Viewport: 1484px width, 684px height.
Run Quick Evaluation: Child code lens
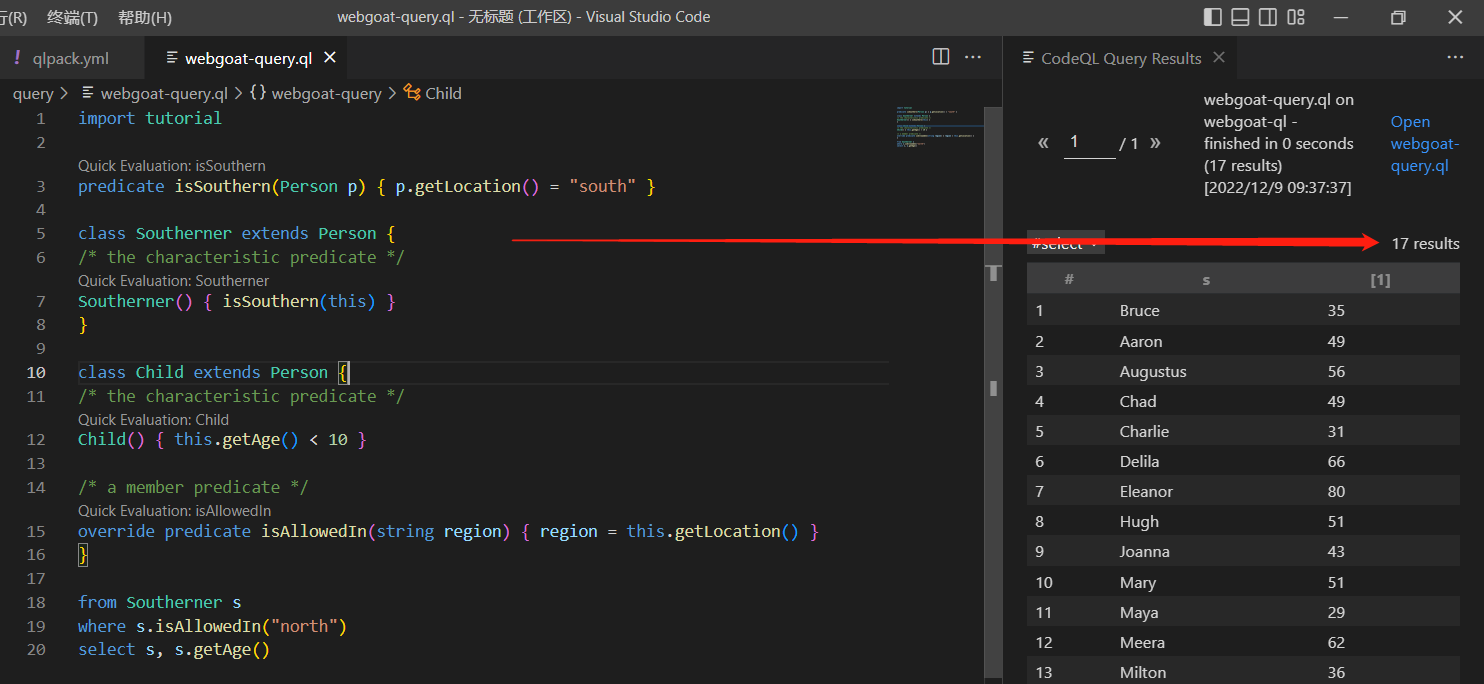pyautogui.click(x=154, y=419)
